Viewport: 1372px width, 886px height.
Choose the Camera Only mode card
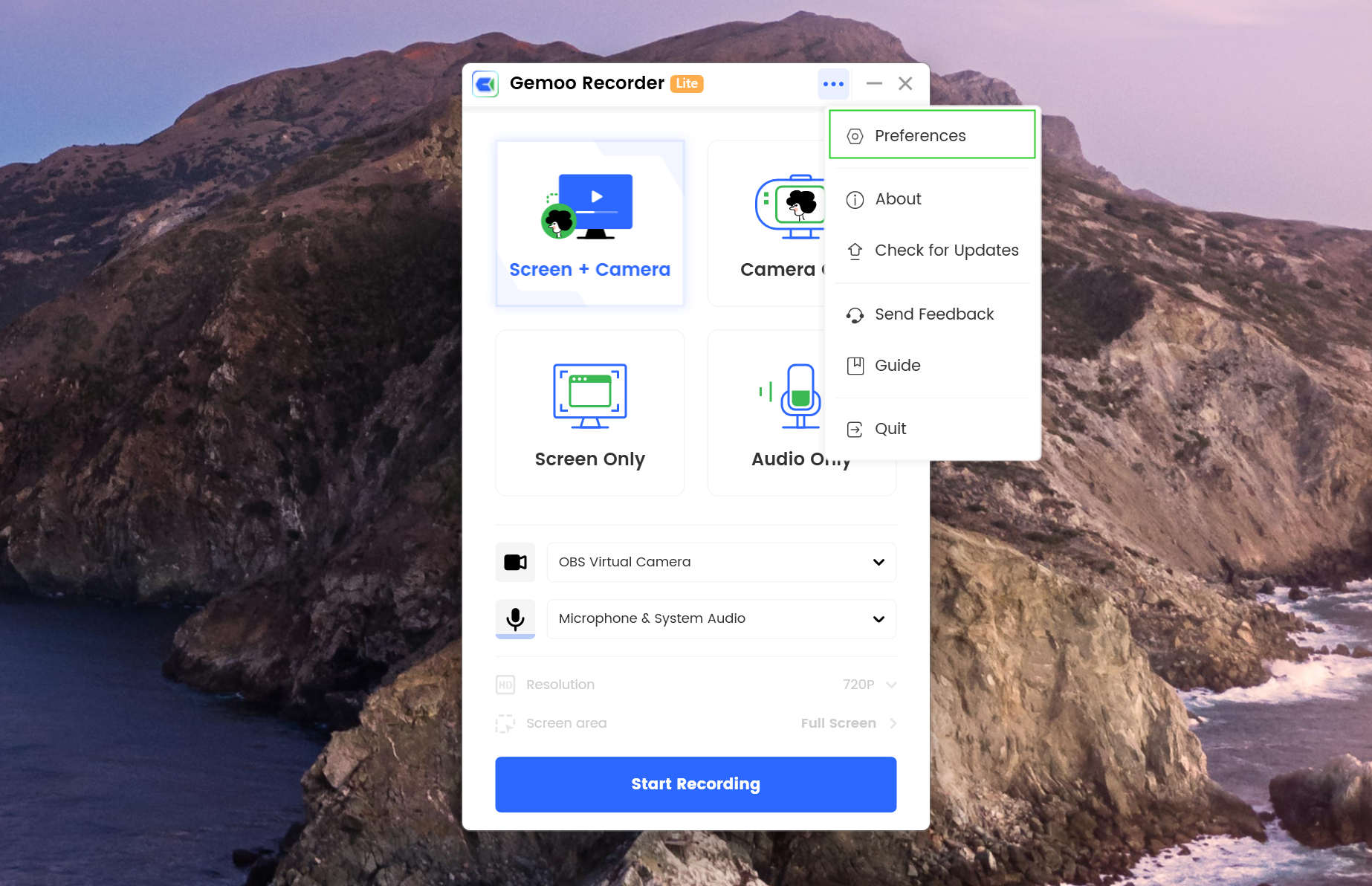coord(767,223)
